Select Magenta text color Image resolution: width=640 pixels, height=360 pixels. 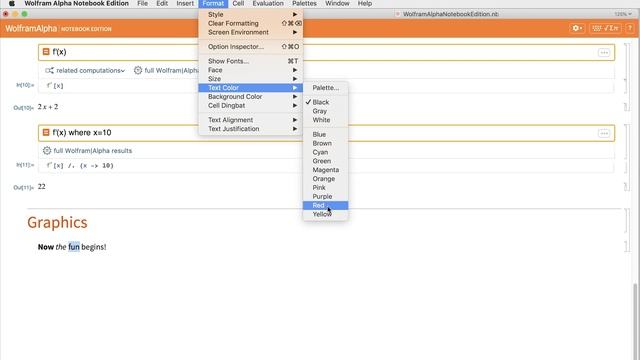[x=325, y=170]
